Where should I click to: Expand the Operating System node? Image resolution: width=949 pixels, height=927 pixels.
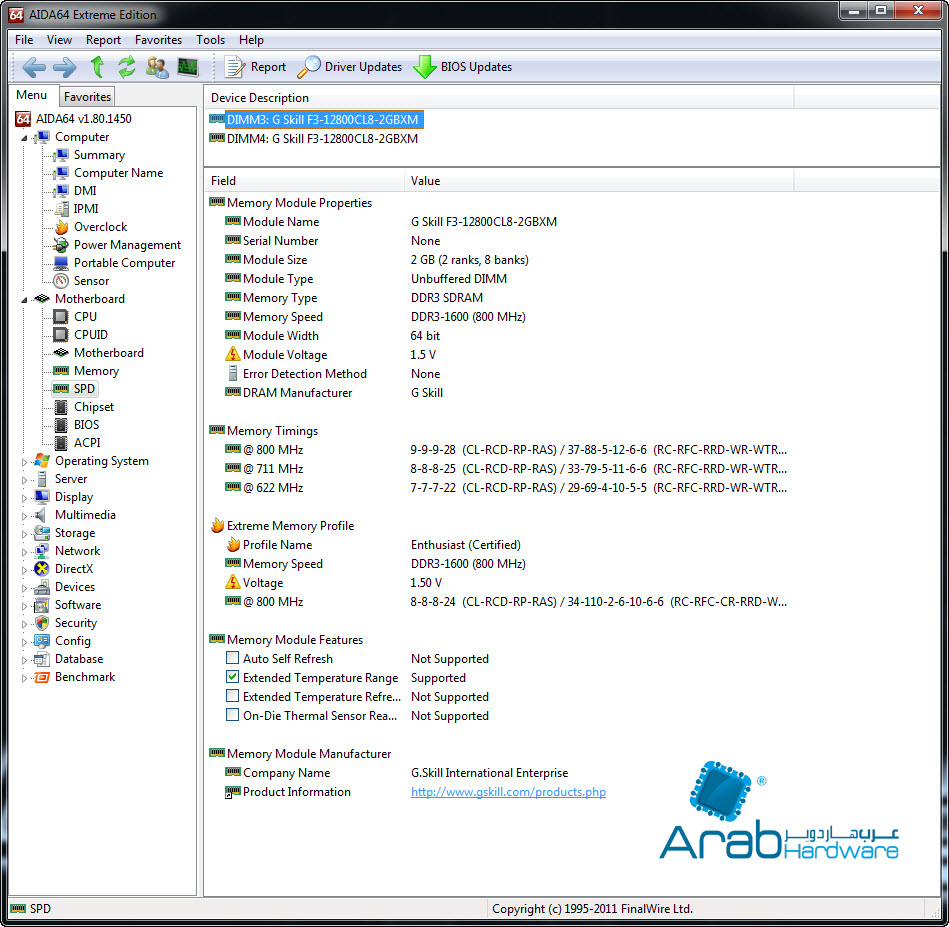[x=24, y=462]
